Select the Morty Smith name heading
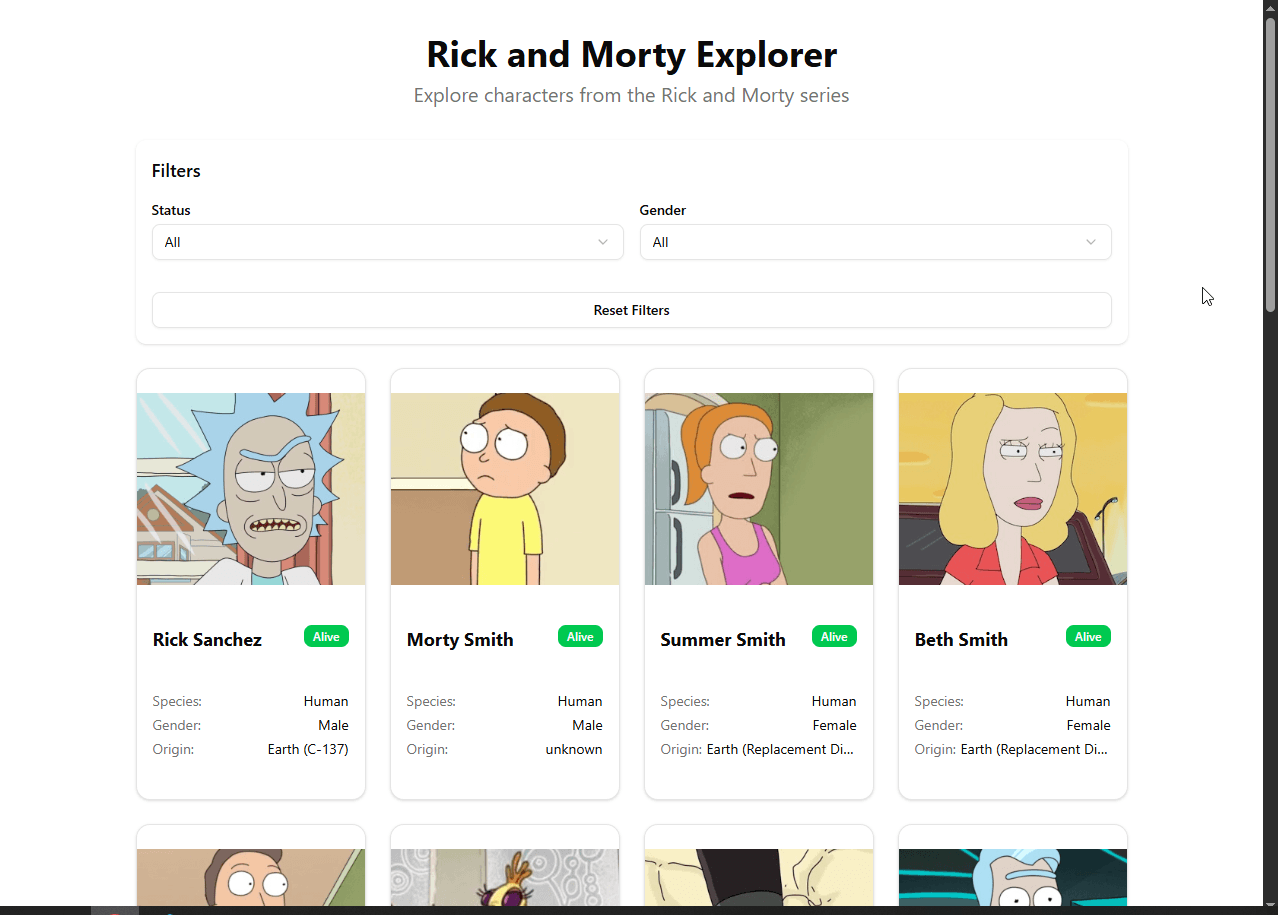1278x915 pixels. pyautogui.click(x=460, y=640)
